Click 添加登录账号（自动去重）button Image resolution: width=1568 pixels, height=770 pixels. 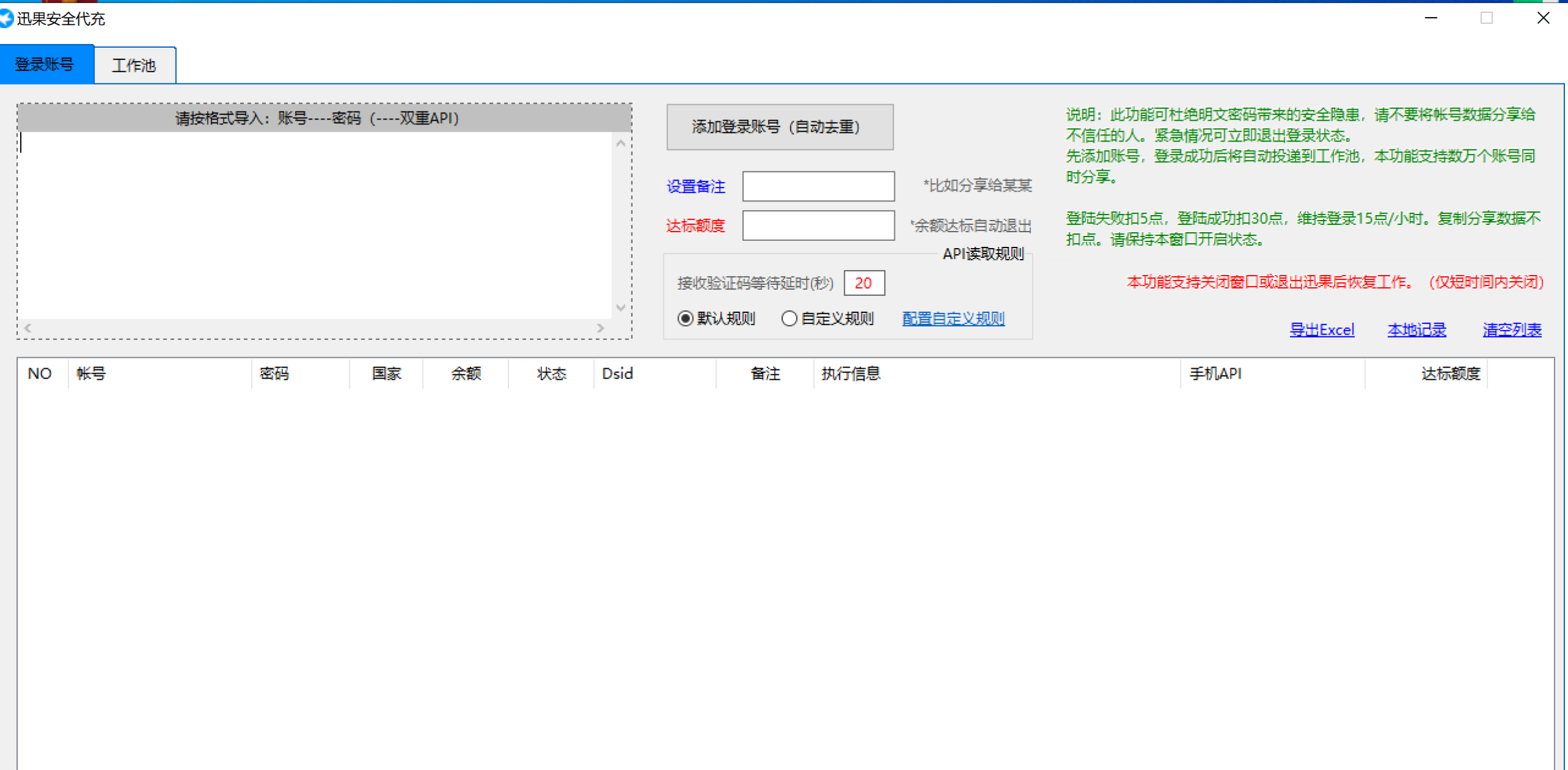pyautogui.click(x=780, y=127)
